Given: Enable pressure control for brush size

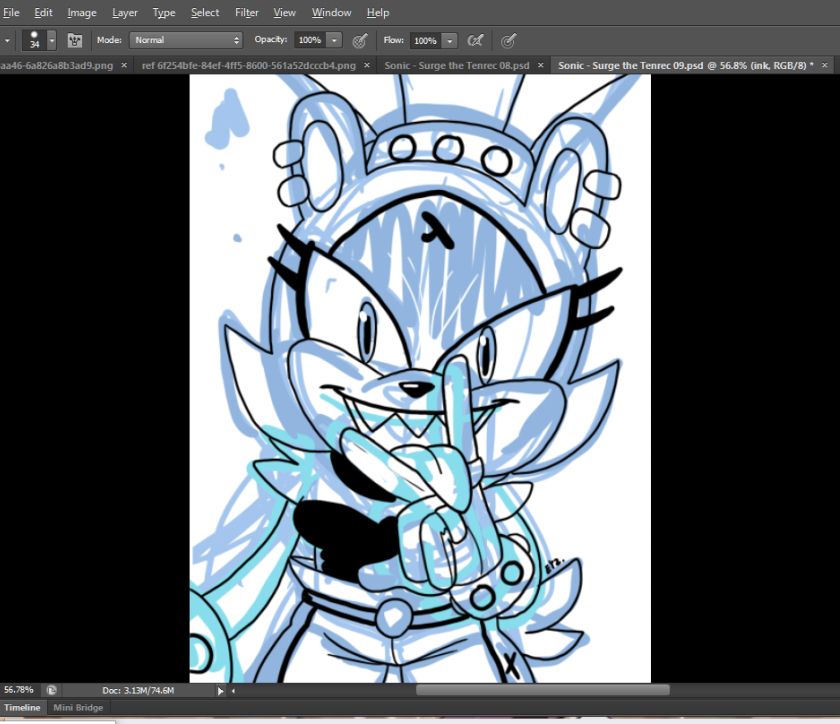Looking at the screenshot, I should pos(508,40).
